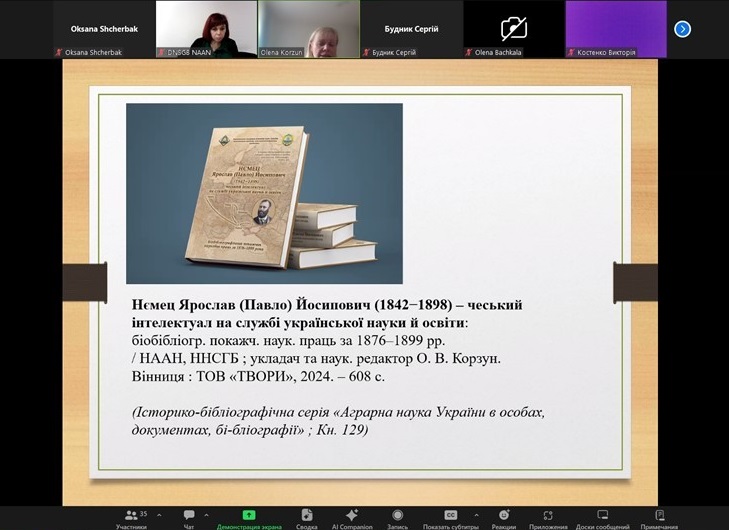This screenshot has height=530, width=729.
Task: Open Доски сообщений whiteboards
Action: pos(603,519)
